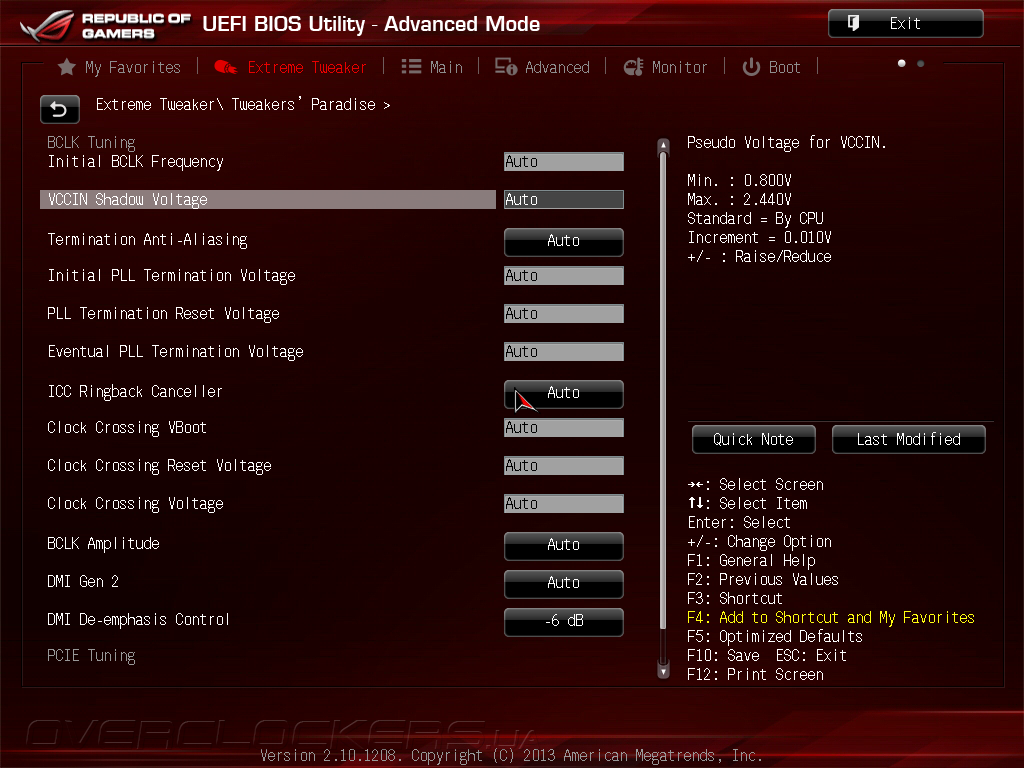The image size is (1024, 768).
Task: Click the first page indicator dot
Action: click(x=902, y=63)
